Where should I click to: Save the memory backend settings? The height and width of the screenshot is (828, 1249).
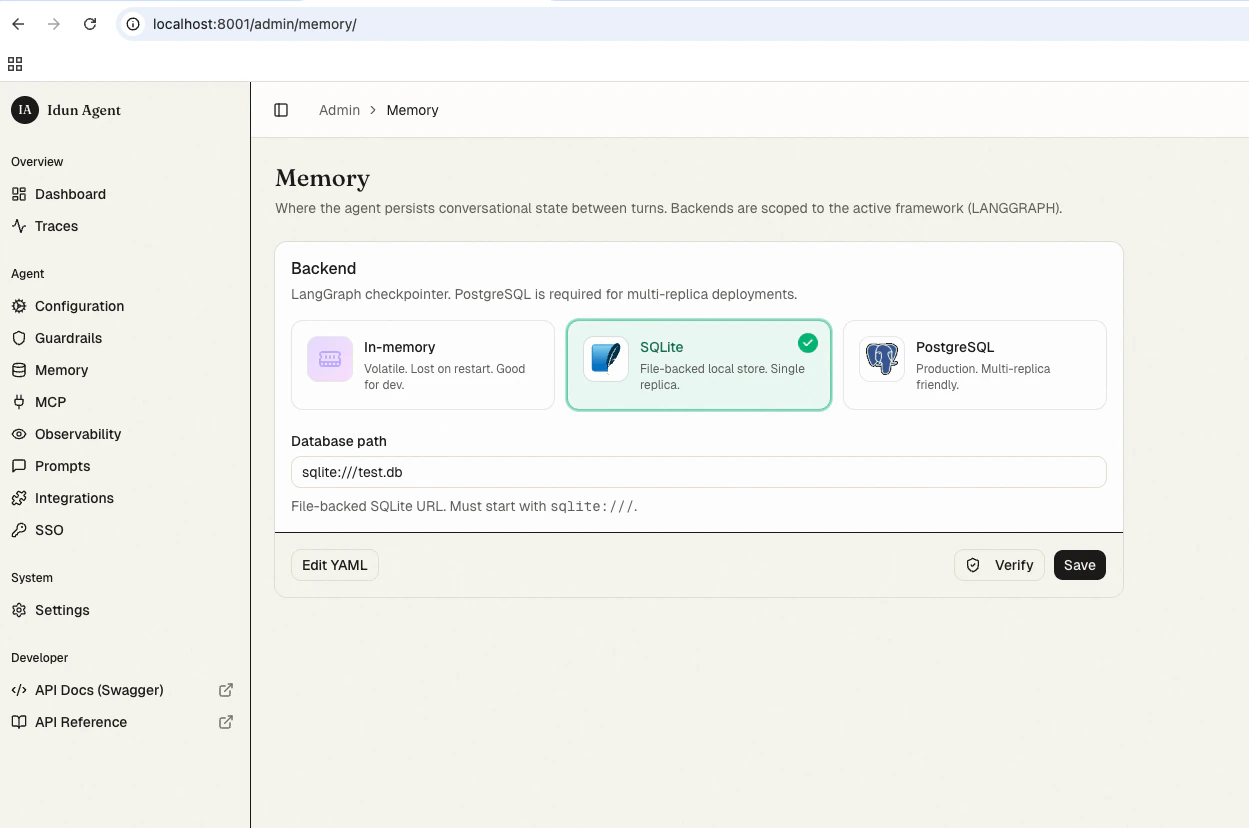(1080, 565)
